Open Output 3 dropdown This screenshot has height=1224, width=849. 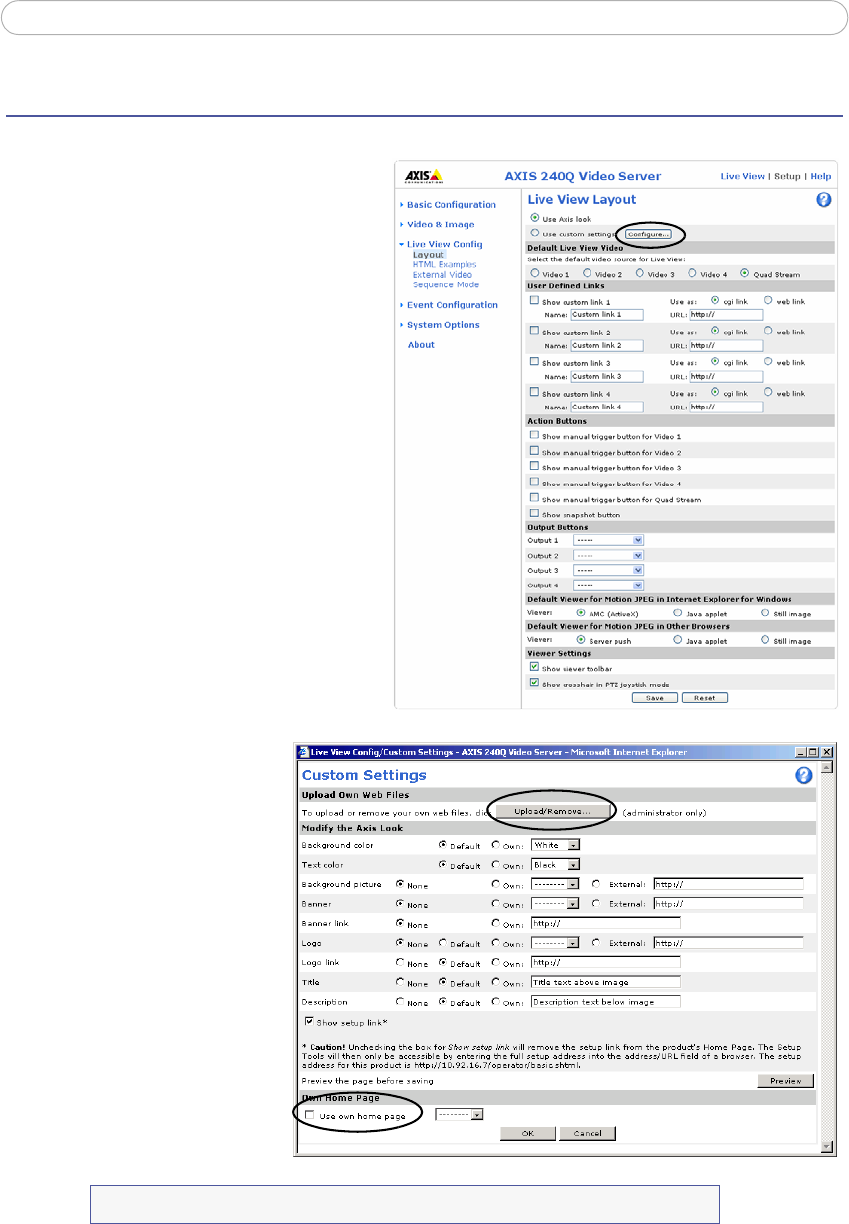coord(608,570)
